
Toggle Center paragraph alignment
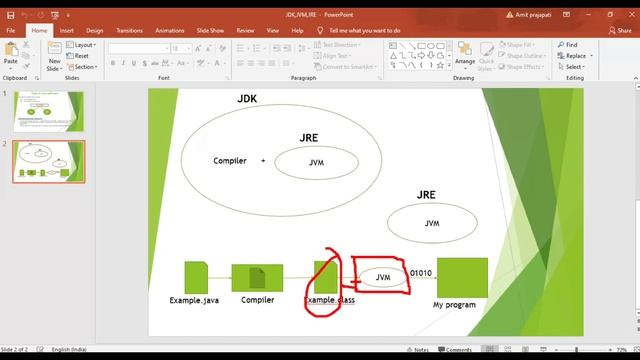pos(251,63)
